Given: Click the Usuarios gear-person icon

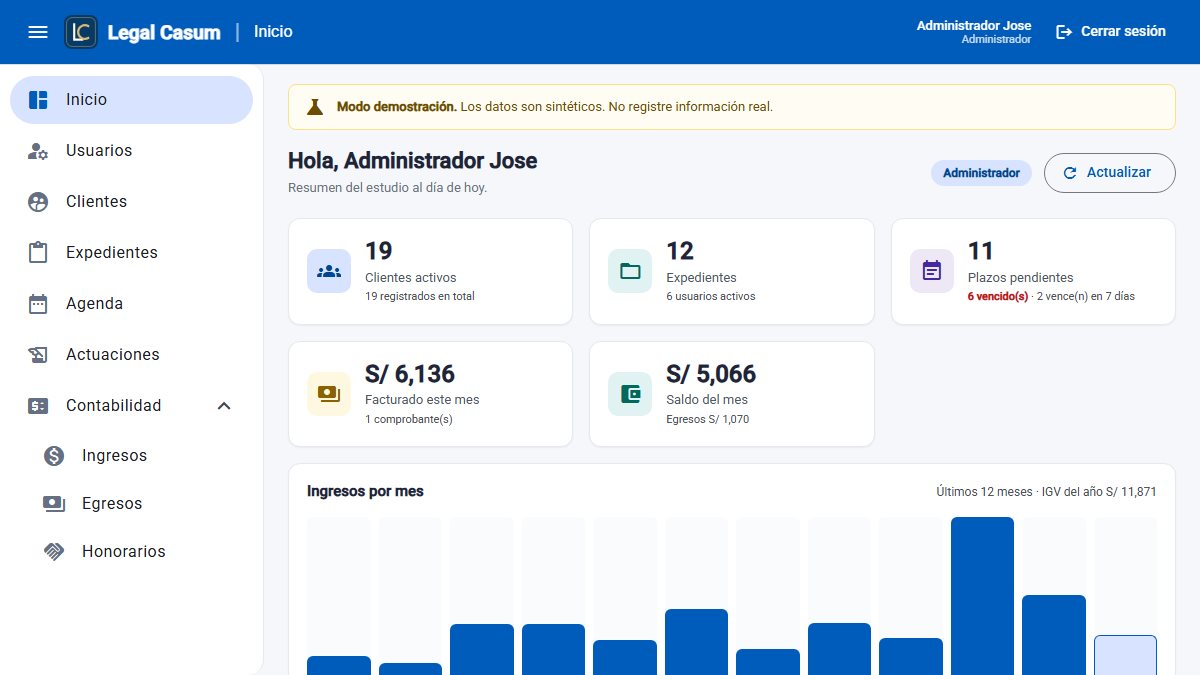Looking at the screenshot, I should [38, 151].
